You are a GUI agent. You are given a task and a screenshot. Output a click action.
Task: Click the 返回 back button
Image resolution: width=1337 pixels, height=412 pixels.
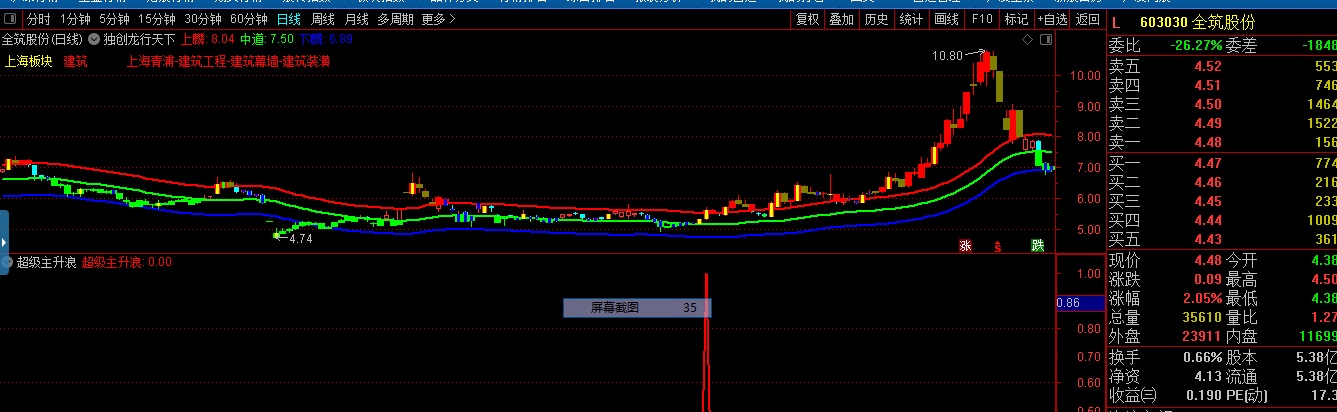1087,19
